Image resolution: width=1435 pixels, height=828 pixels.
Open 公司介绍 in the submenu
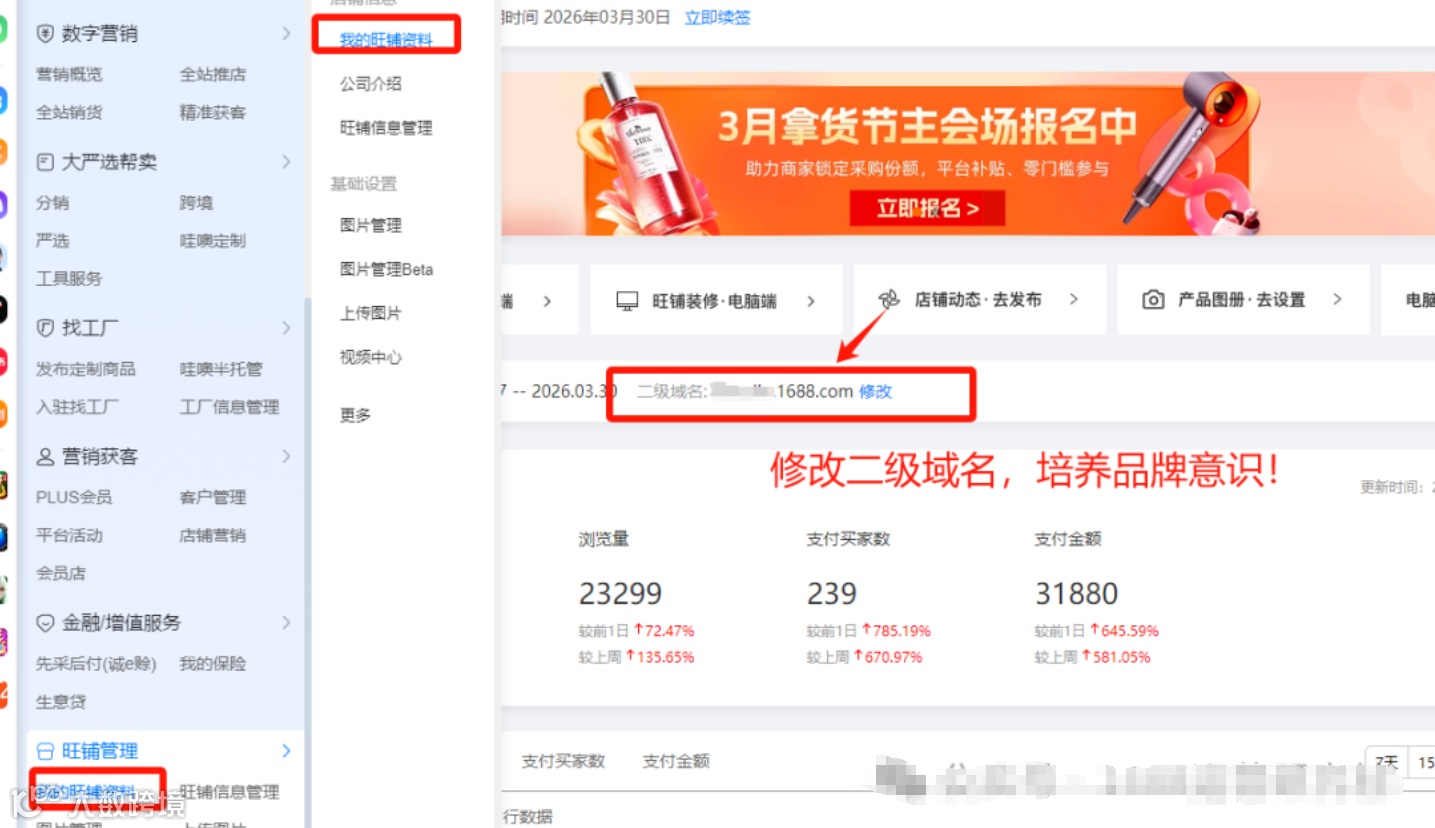pos(371,84)
